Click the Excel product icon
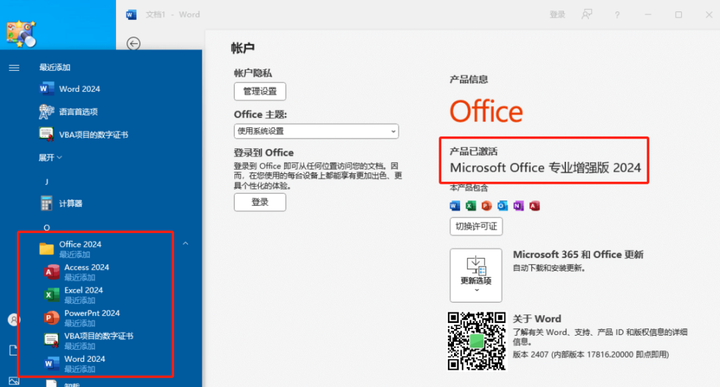Image resolution: width=720 pixels, height=387 pixels. [471, 206]
